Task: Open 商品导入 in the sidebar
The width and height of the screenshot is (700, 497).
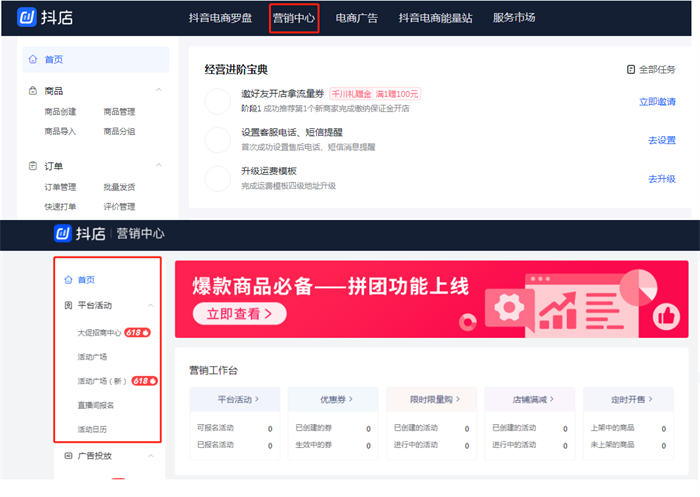Action: pyautogui.click(x=60, y=131)
